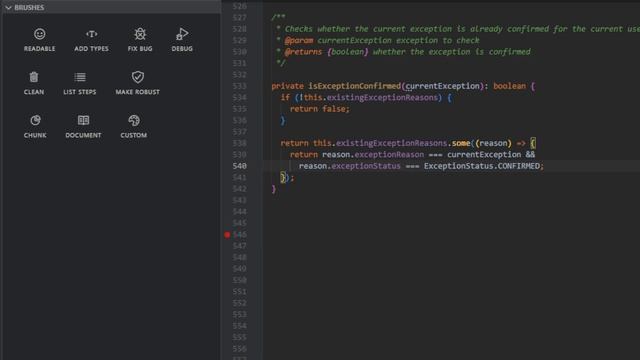Viewport: 640px width, 360px height.
Task: Click the 'some' method call
Action: [461, 143]
